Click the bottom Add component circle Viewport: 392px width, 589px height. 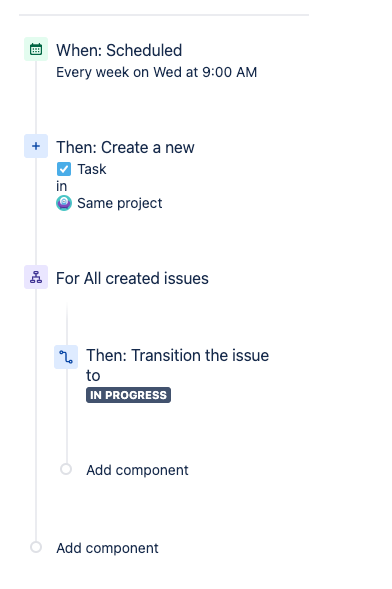36,547
